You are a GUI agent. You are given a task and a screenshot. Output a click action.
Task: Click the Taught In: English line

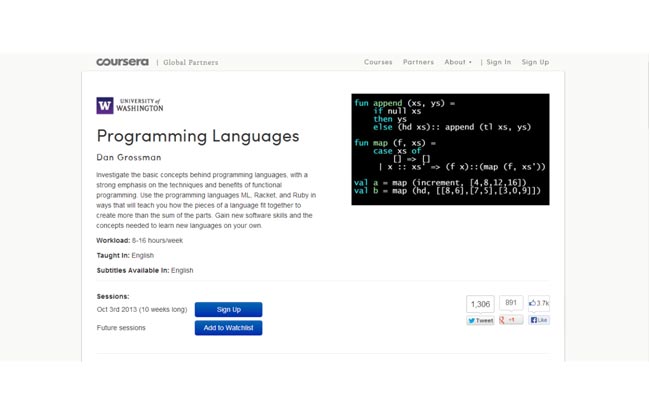(x=125, y=255)
